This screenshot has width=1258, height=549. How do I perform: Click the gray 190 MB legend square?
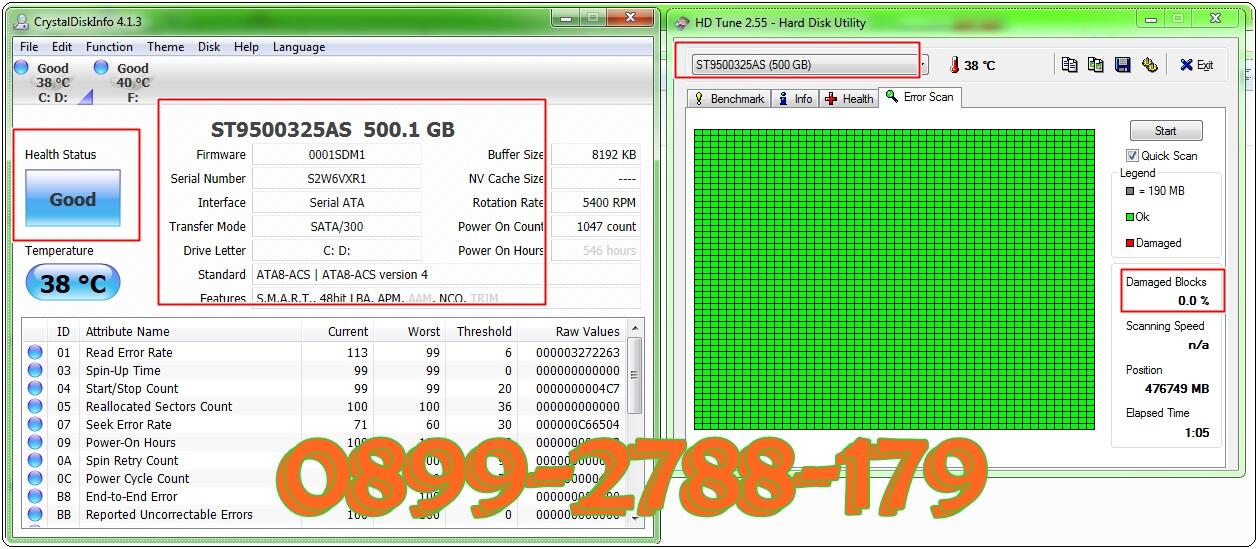click(1129, 191)
